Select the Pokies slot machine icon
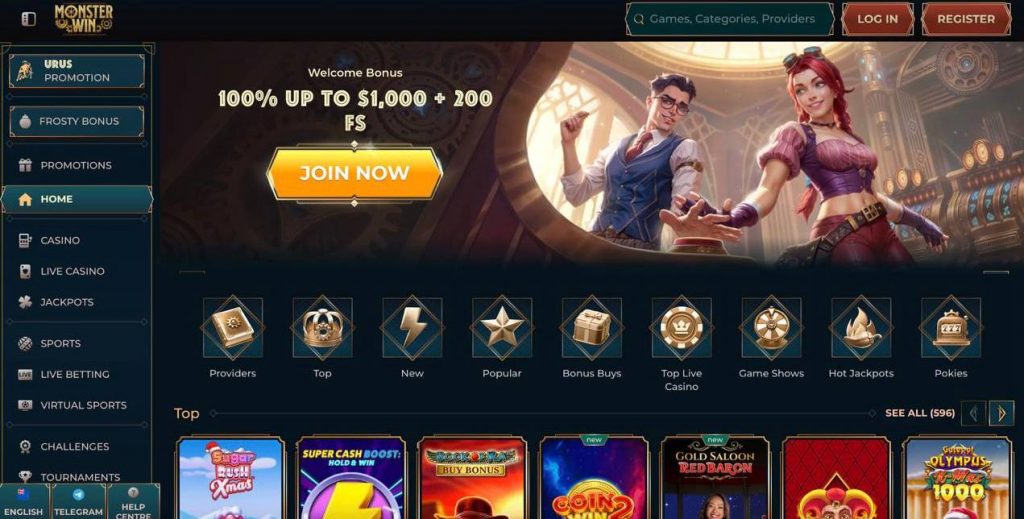1024x519 pixels. tap(951, 328)
